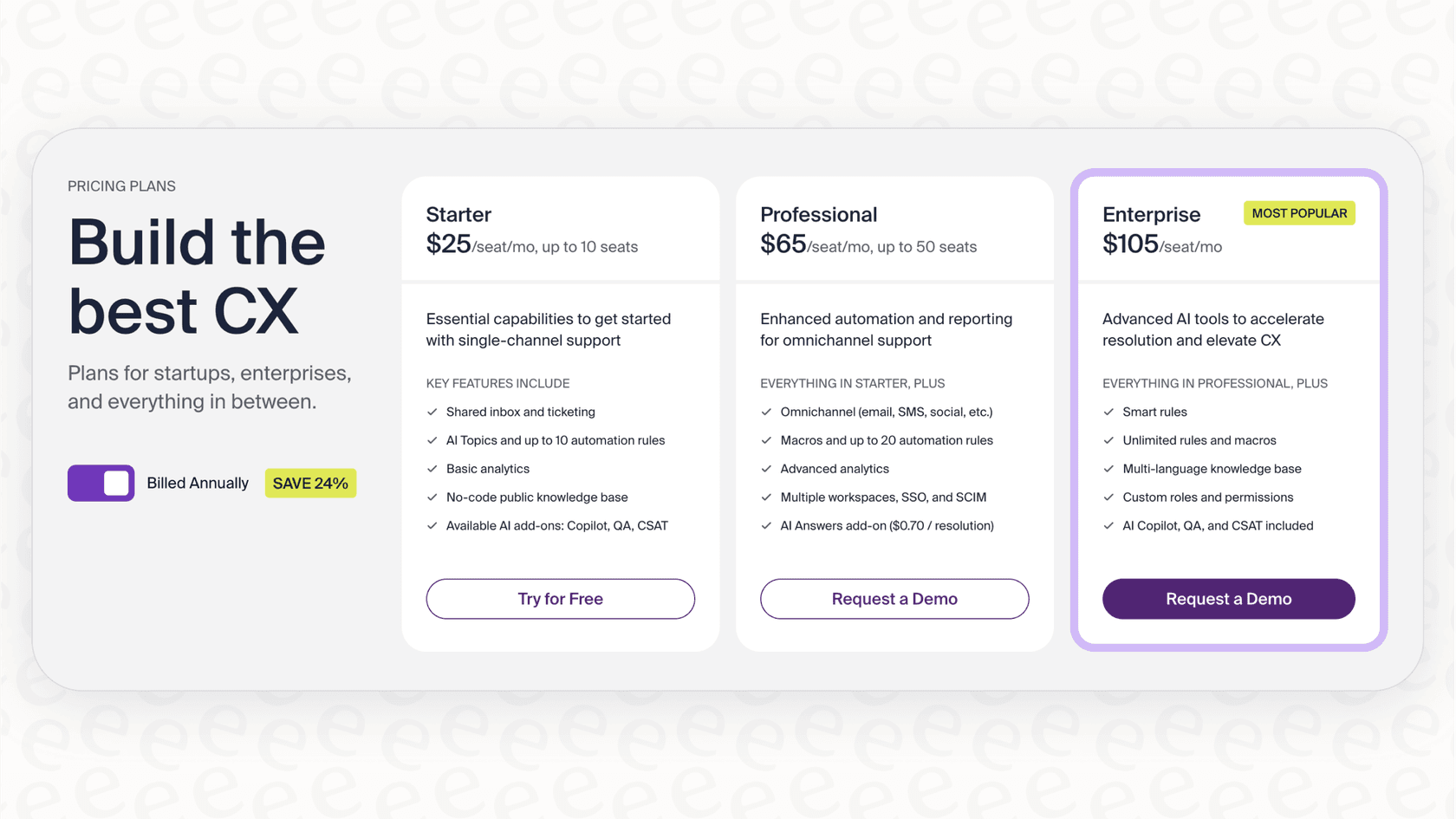1456x819 pixels.
Task: Click the Enterprise plan title
Action: coord(1151,215)
